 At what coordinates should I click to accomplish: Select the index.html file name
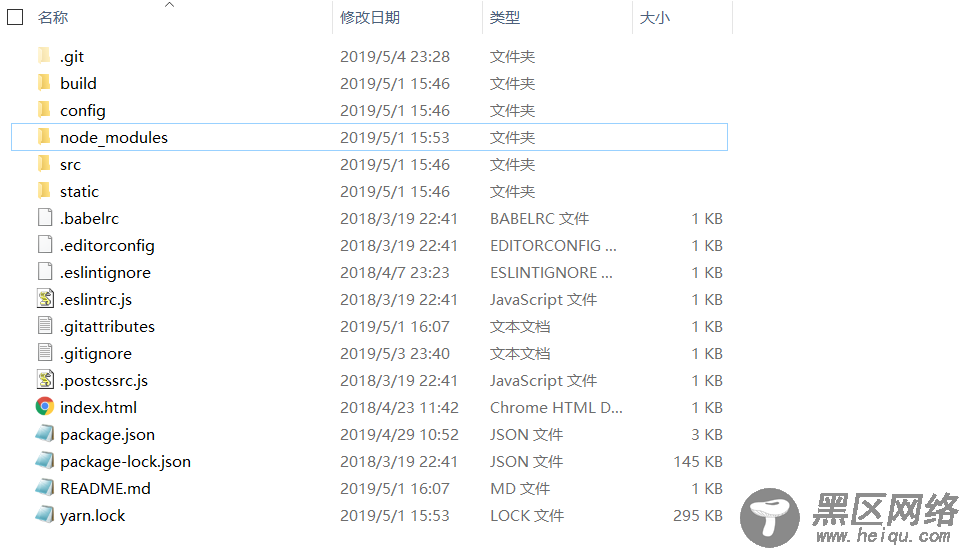point(99,407)
